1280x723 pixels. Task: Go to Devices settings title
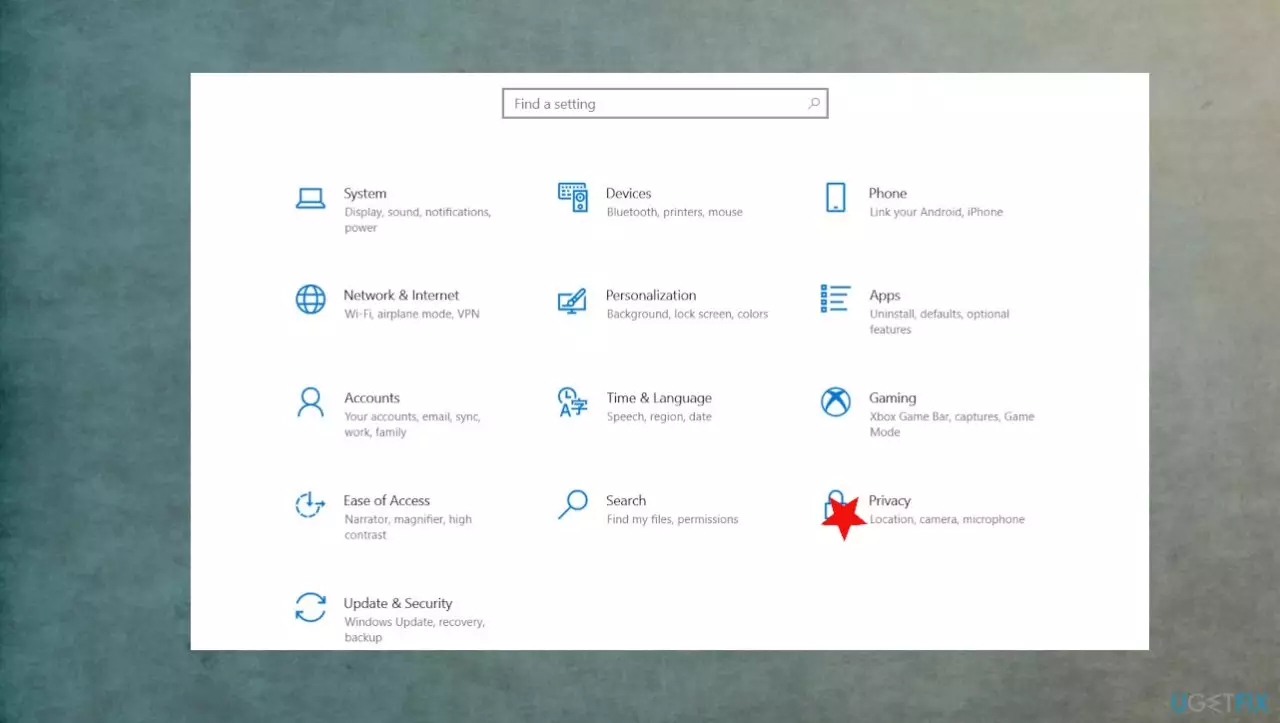point(628,194)
